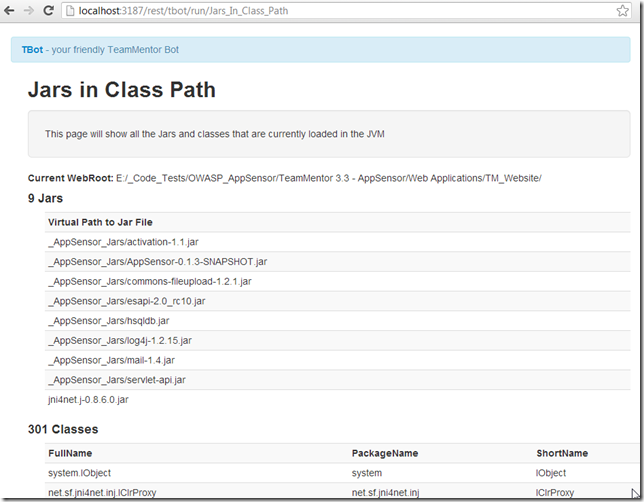
Task: Click the log4j-1.2.15.jar row
Action: (119, 341)
